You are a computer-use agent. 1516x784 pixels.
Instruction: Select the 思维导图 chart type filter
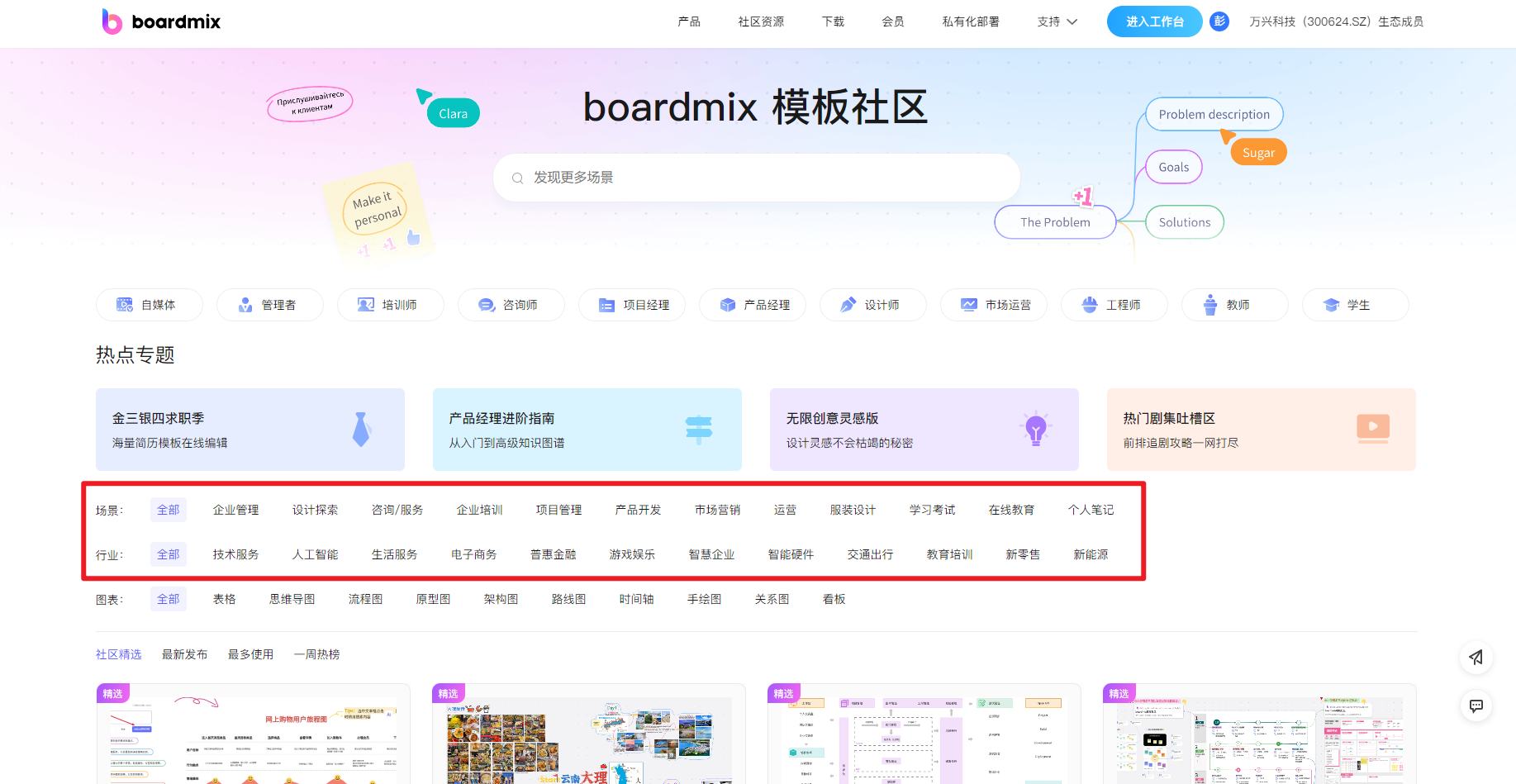click(291, 599)
